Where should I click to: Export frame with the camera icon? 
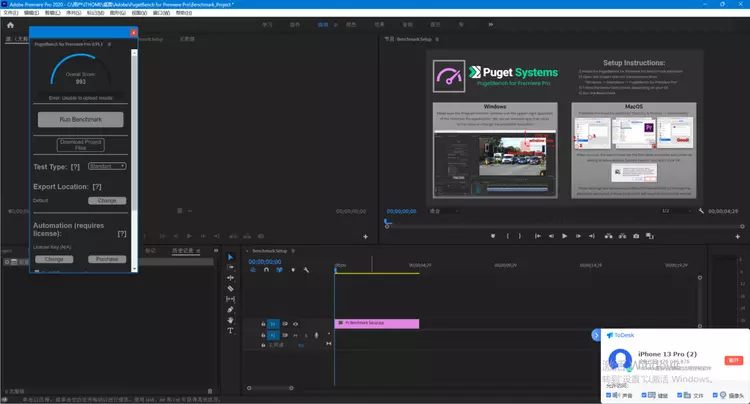click(636, 236)
